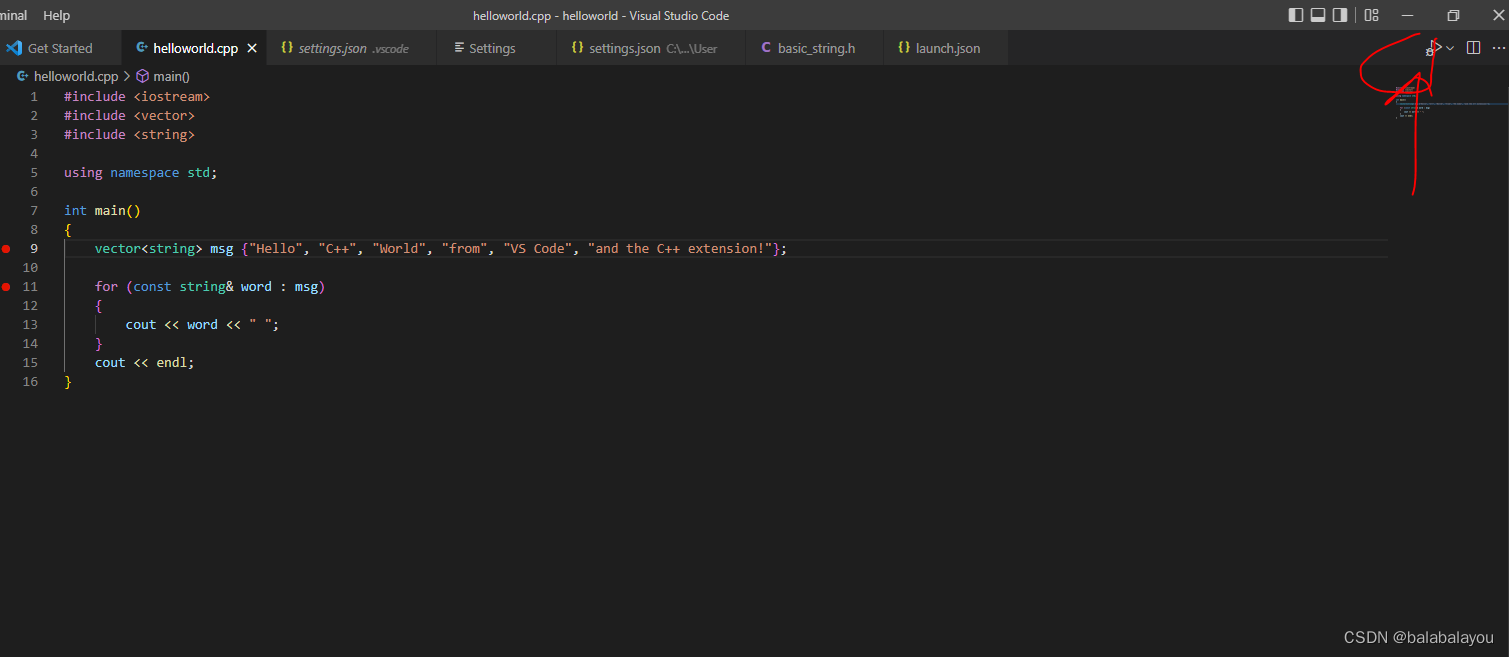Image resolution: width=1509 pixels, height=657 pixels.
Task: Click the C++ file icon on helloworld.cpp tab
Action: (x=142, y=48)
